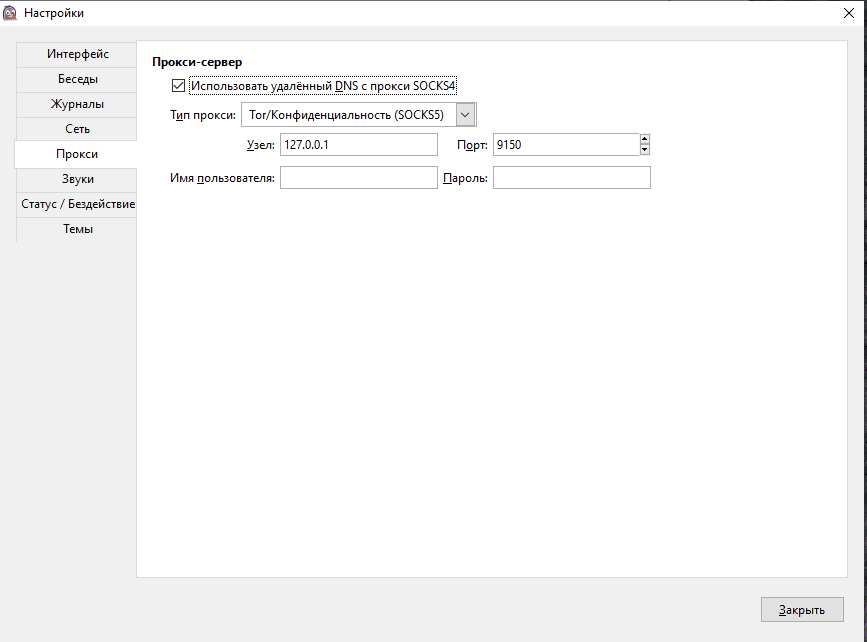Screen dimensions: 867x642
Task: Click the Тип прокси label
Action: [x=203, y=115]
